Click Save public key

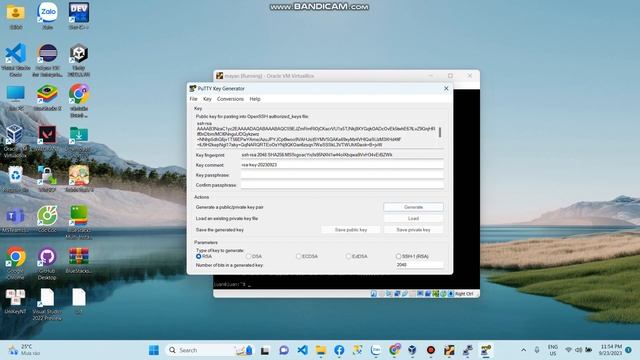351,230
